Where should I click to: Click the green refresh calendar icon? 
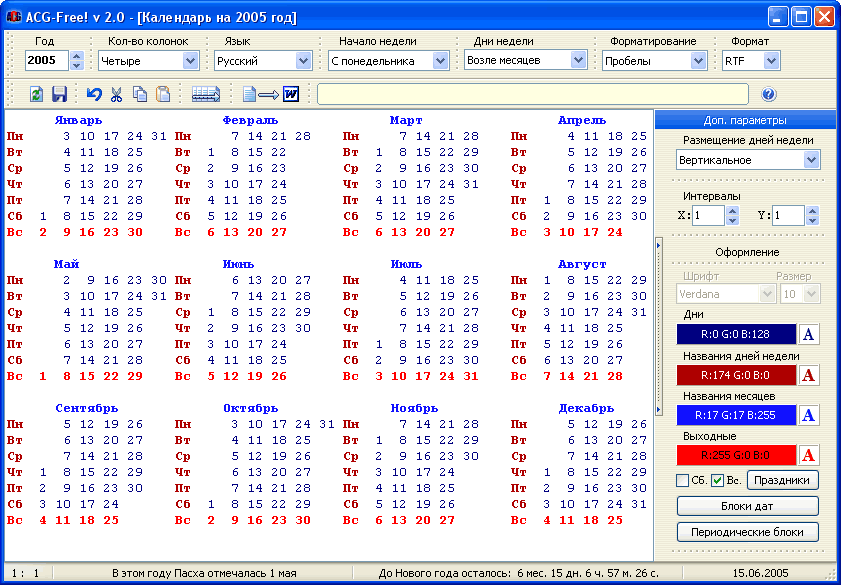click(x=36, y=94)
